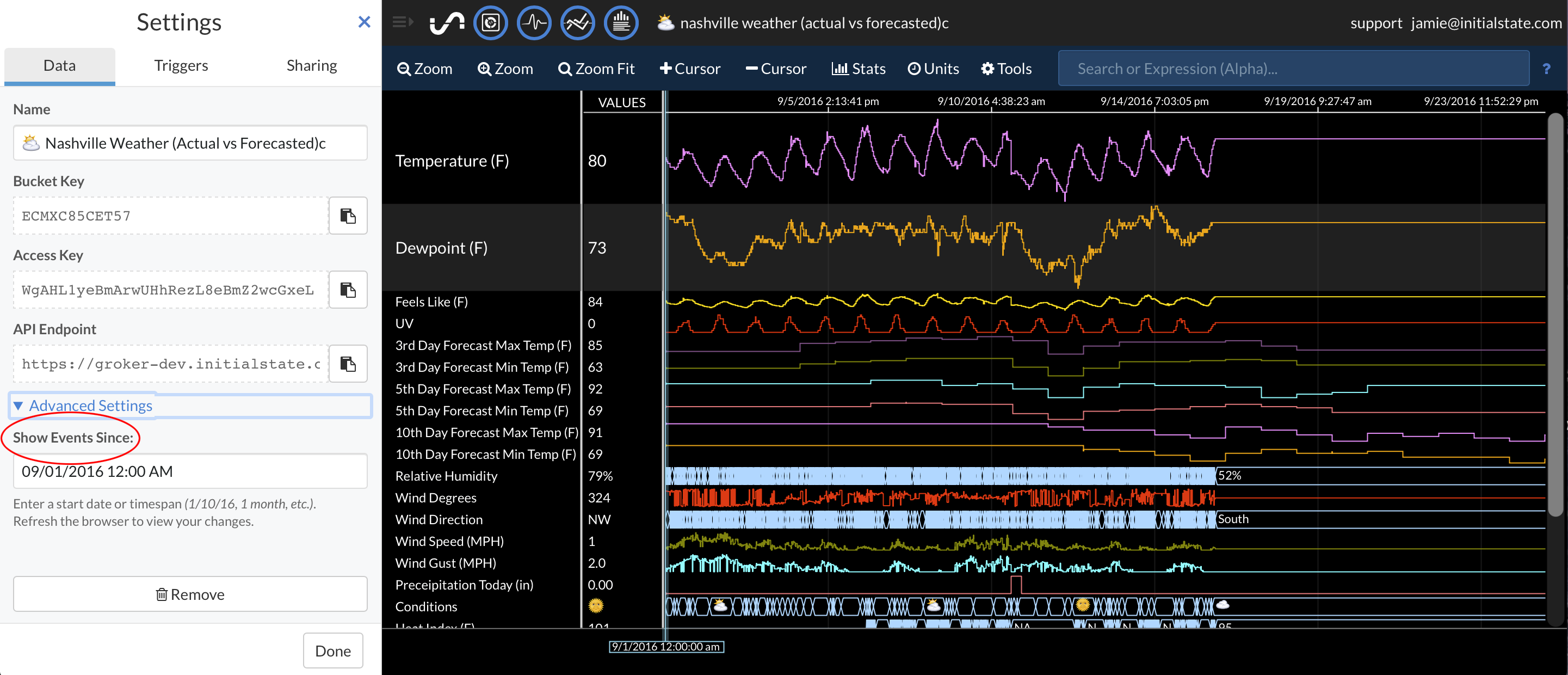Image resolution: width=1568 pixels, height=675 pixels.
Task: Copy the Bucket Key to clipboard
Action: click(x=348, y=216)
